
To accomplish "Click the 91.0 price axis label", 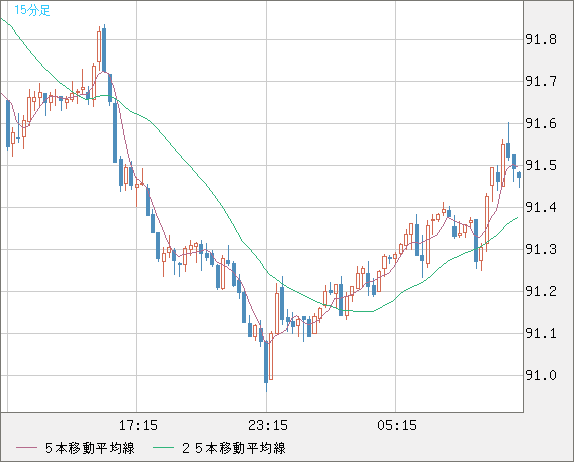I will 541,375.
